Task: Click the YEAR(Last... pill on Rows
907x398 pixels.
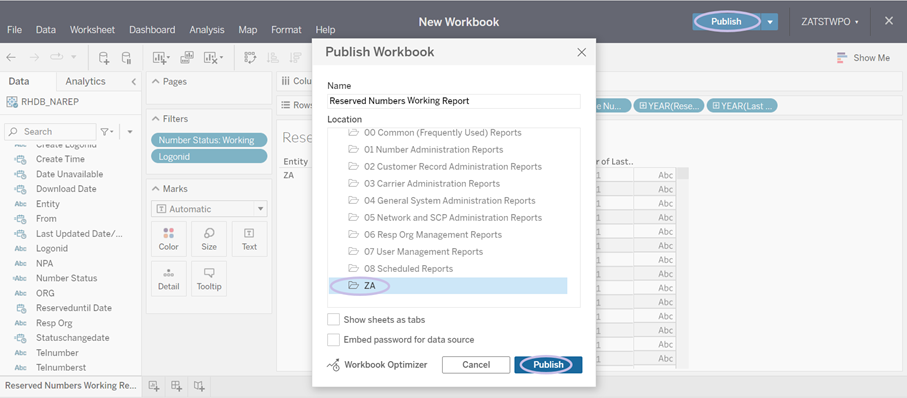Action: (742, 105)
